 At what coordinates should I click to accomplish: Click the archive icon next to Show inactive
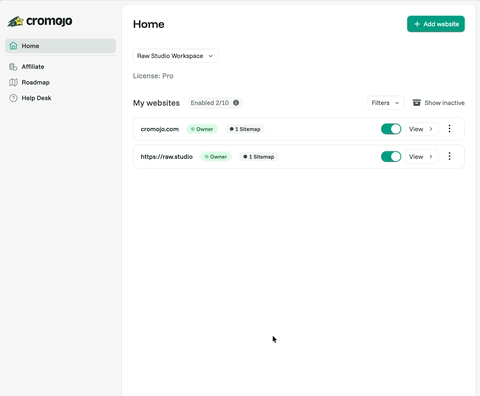point(417,103)
